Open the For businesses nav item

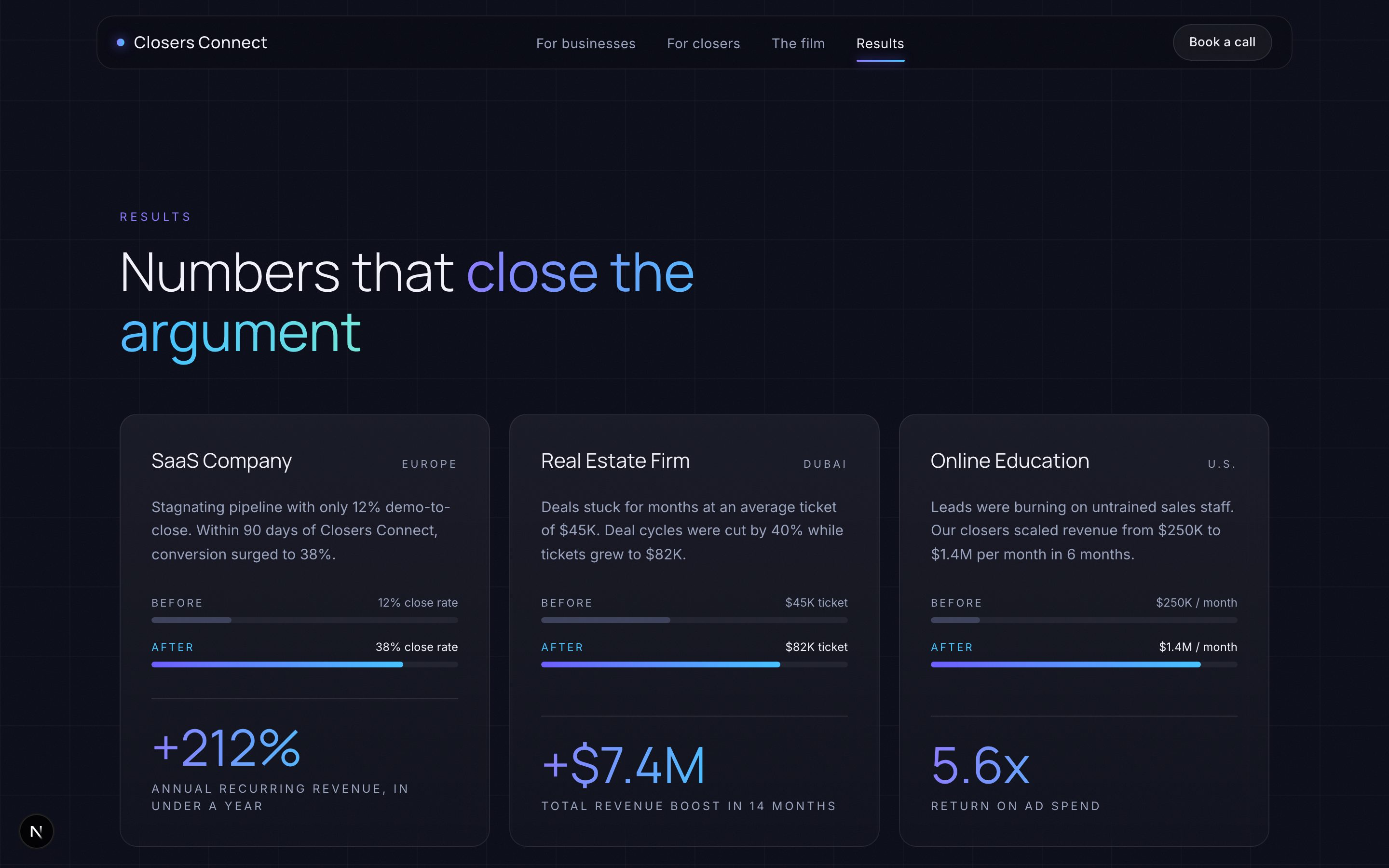(x=586, y=43)
